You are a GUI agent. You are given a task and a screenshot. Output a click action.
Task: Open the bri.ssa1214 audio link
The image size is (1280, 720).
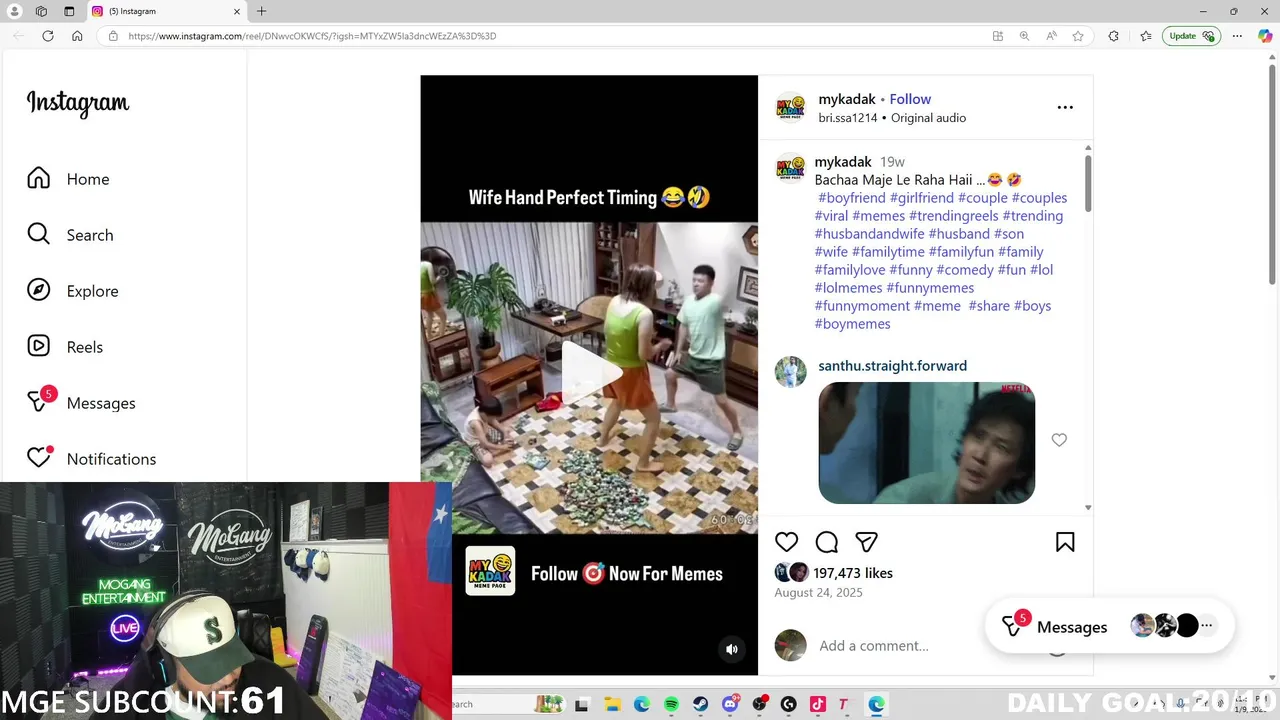point(847,118)
